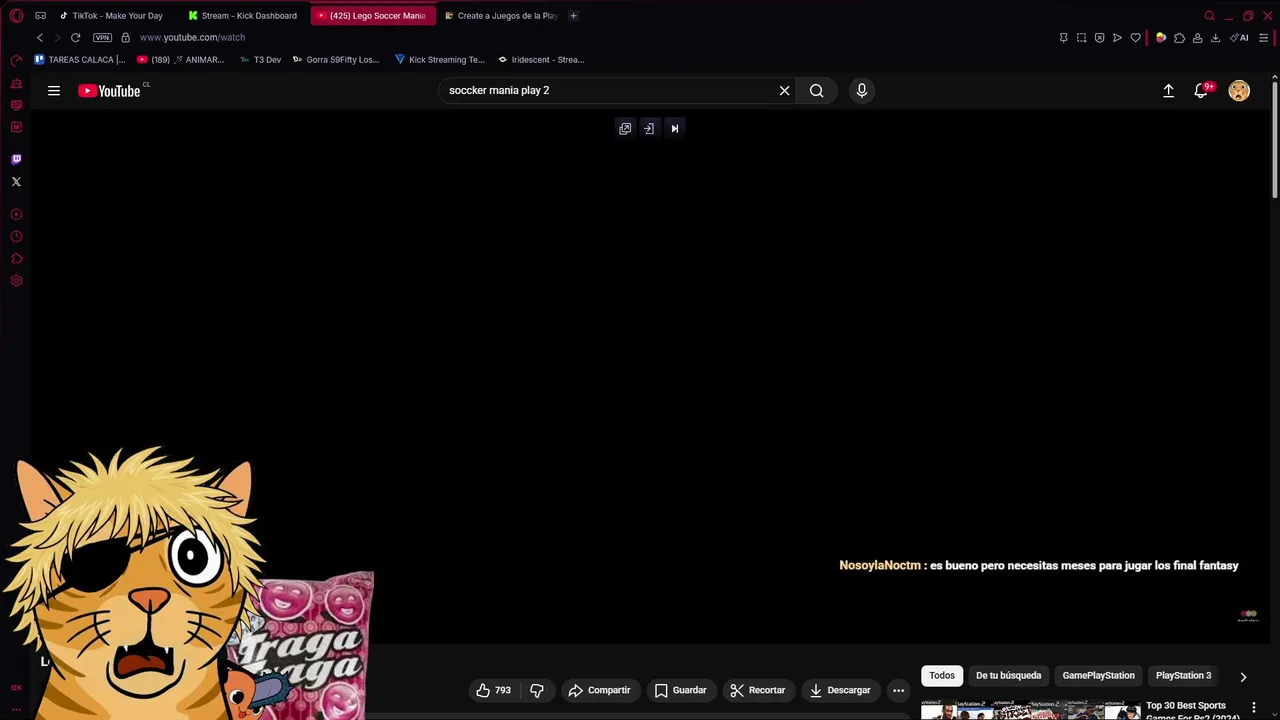This screenshot has width=1280, height=720.
Task: Start voice search with the microphone
Action: tap(862, 91)
